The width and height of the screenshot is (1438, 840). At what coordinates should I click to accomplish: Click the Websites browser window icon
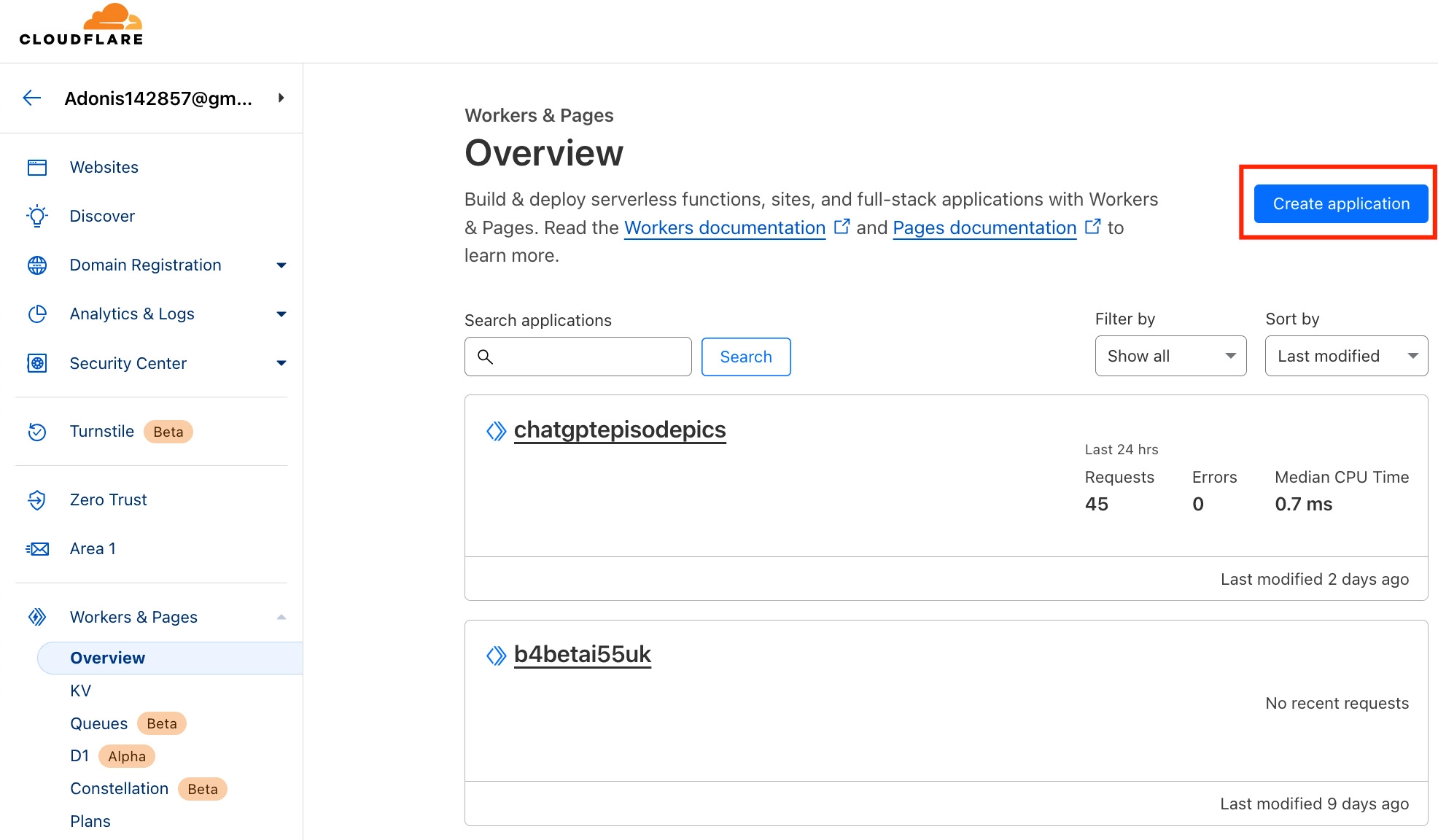(37, 168)
